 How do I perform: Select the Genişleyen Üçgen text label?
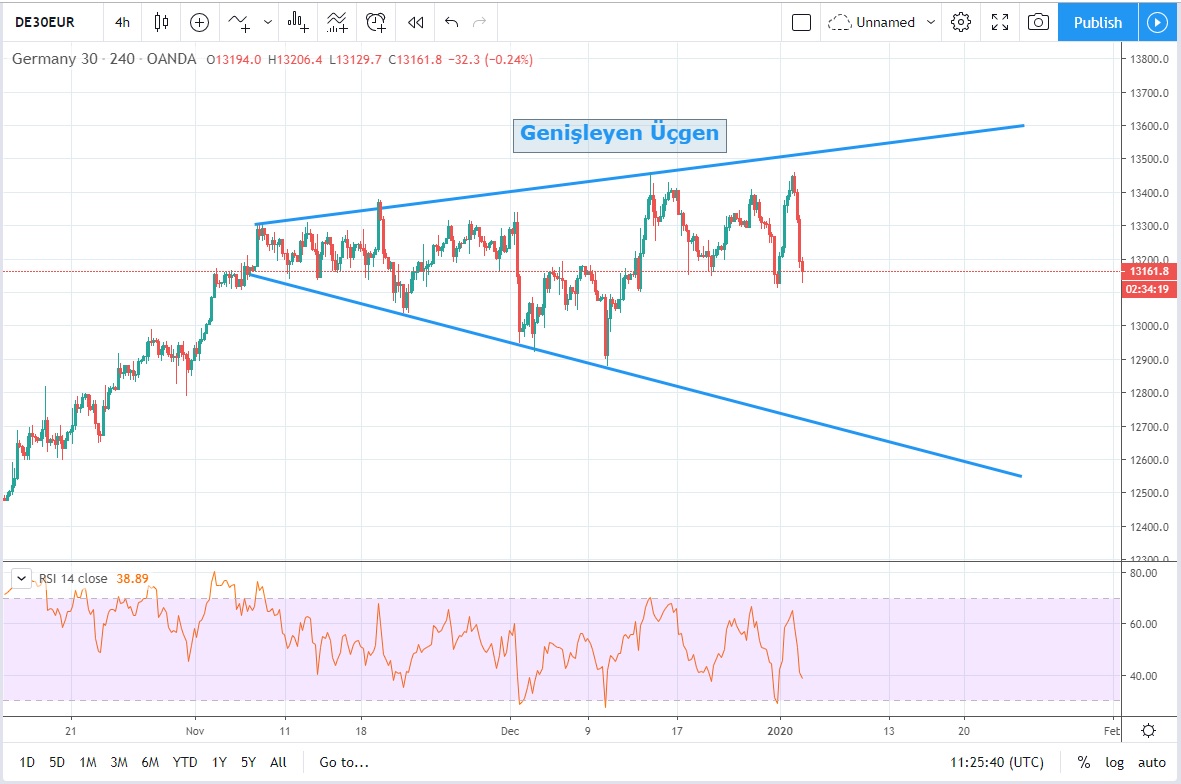click(620, 135)
